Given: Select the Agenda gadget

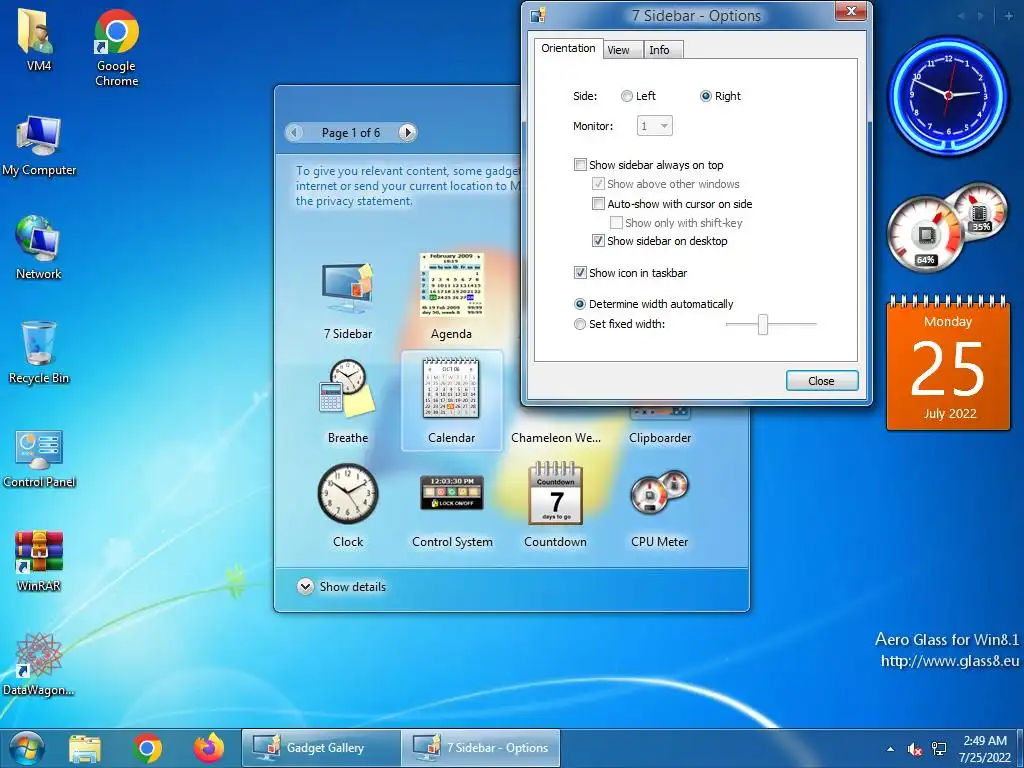Looking at the screenshot, I should click(451, 297).
